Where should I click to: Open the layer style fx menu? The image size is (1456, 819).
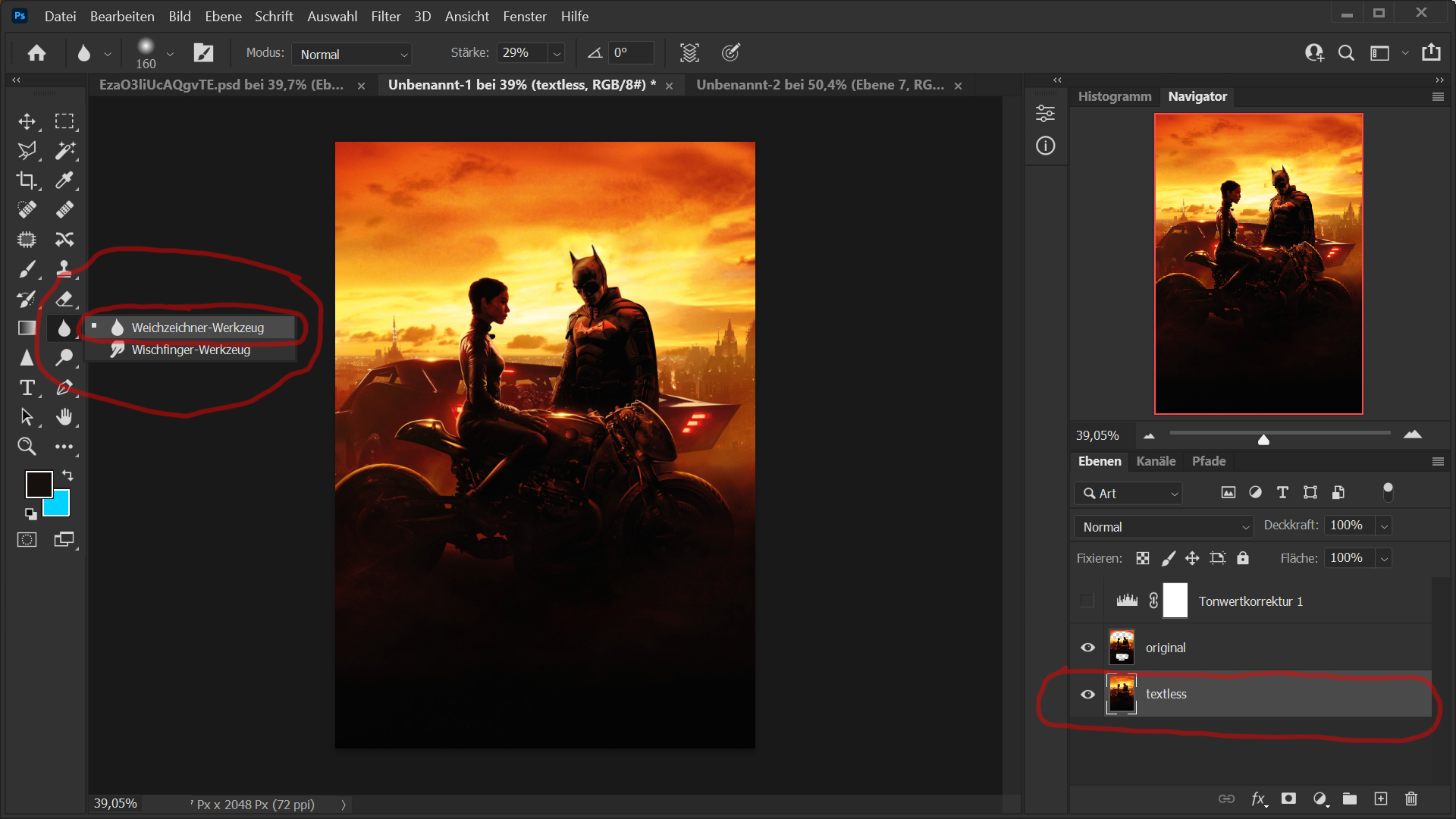pyautogui.click(x=1259, y=799)
